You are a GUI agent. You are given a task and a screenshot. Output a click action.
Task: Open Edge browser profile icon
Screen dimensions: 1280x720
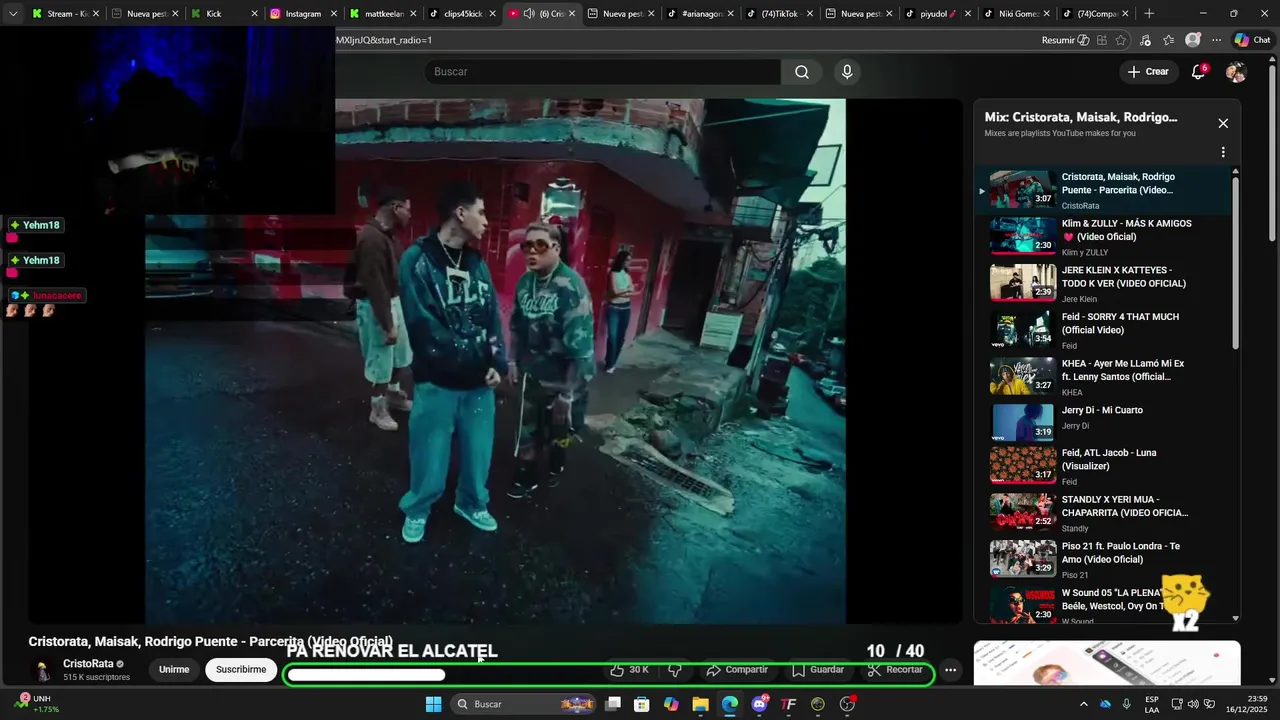1192,40
